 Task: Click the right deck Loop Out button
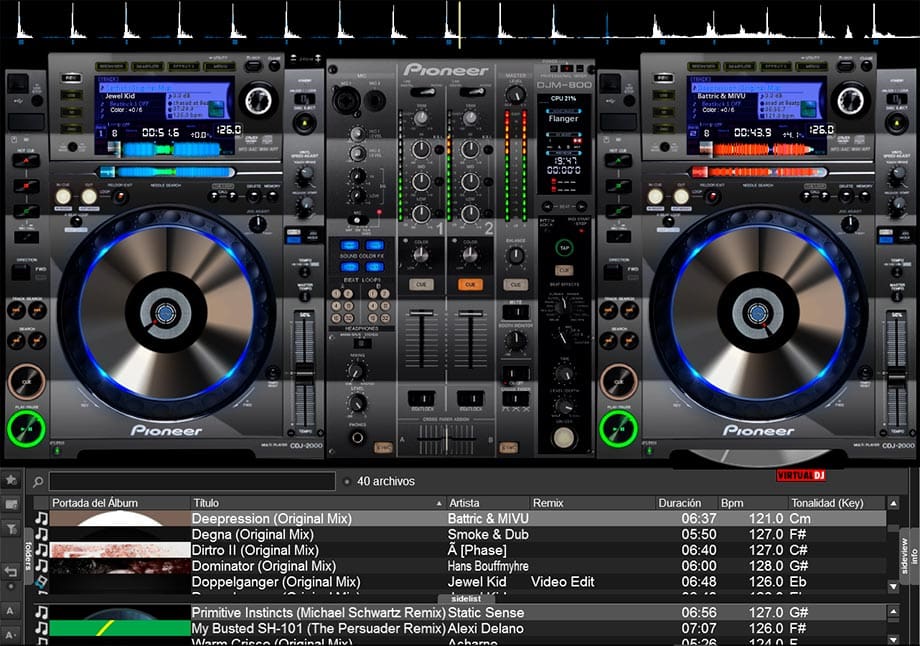[x=681, y=197]
